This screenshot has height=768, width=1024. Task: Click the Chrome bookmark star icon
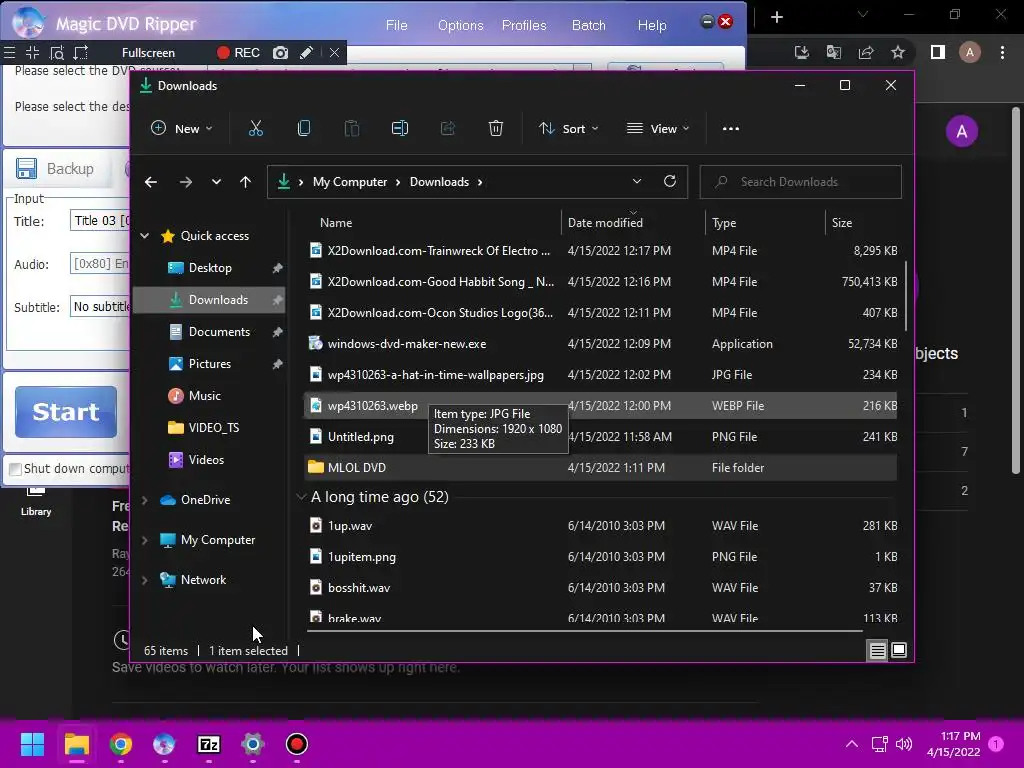click(x=898, y=52)
